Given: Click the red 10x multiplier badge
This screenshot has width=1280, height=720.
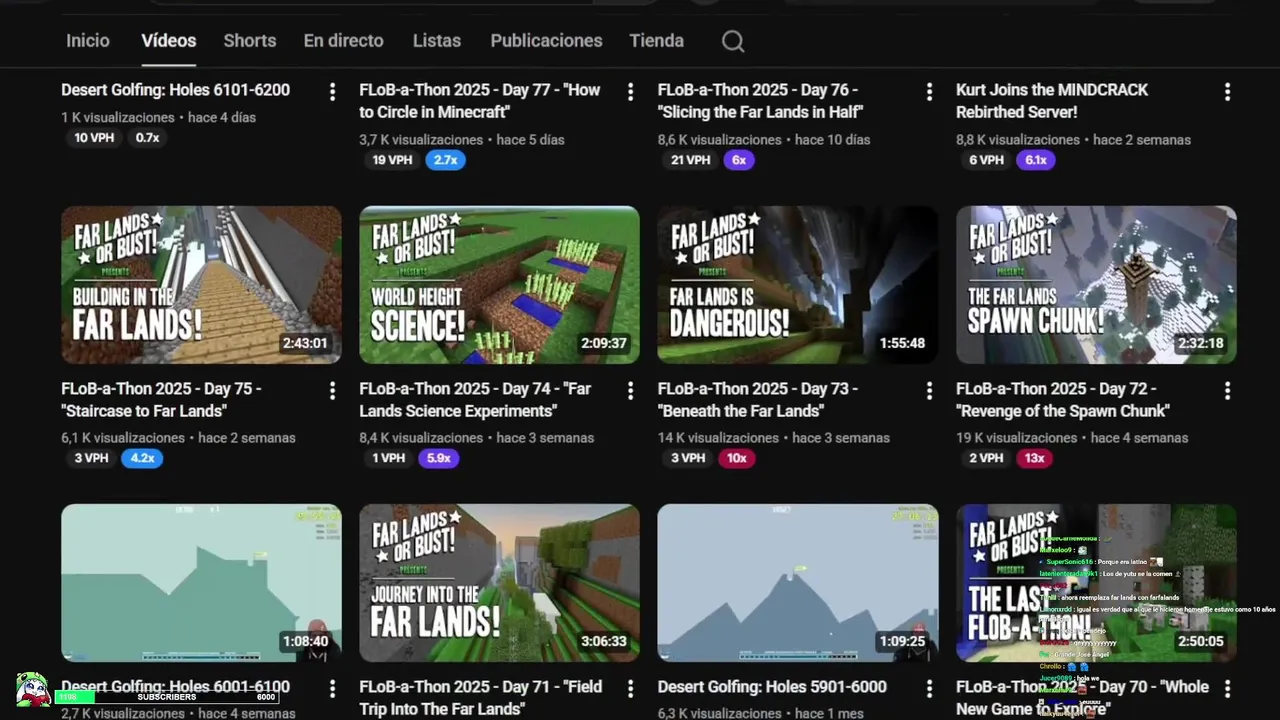Looking at the screenshot, I should [x=737, y=458].
